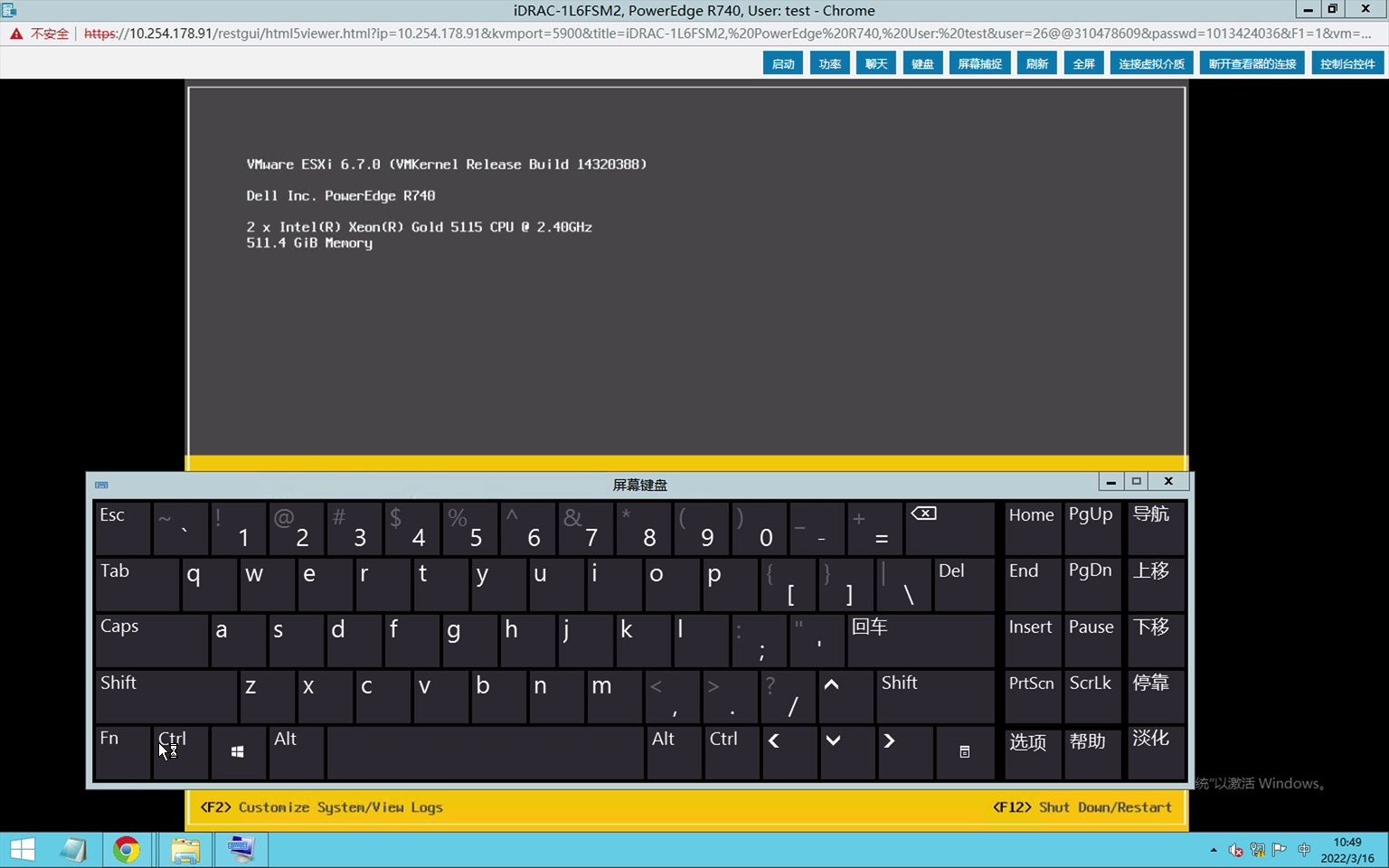Click the PrtScn key
The height and width of the screenshot is (868, 1389).
(x=1033, y=696)
